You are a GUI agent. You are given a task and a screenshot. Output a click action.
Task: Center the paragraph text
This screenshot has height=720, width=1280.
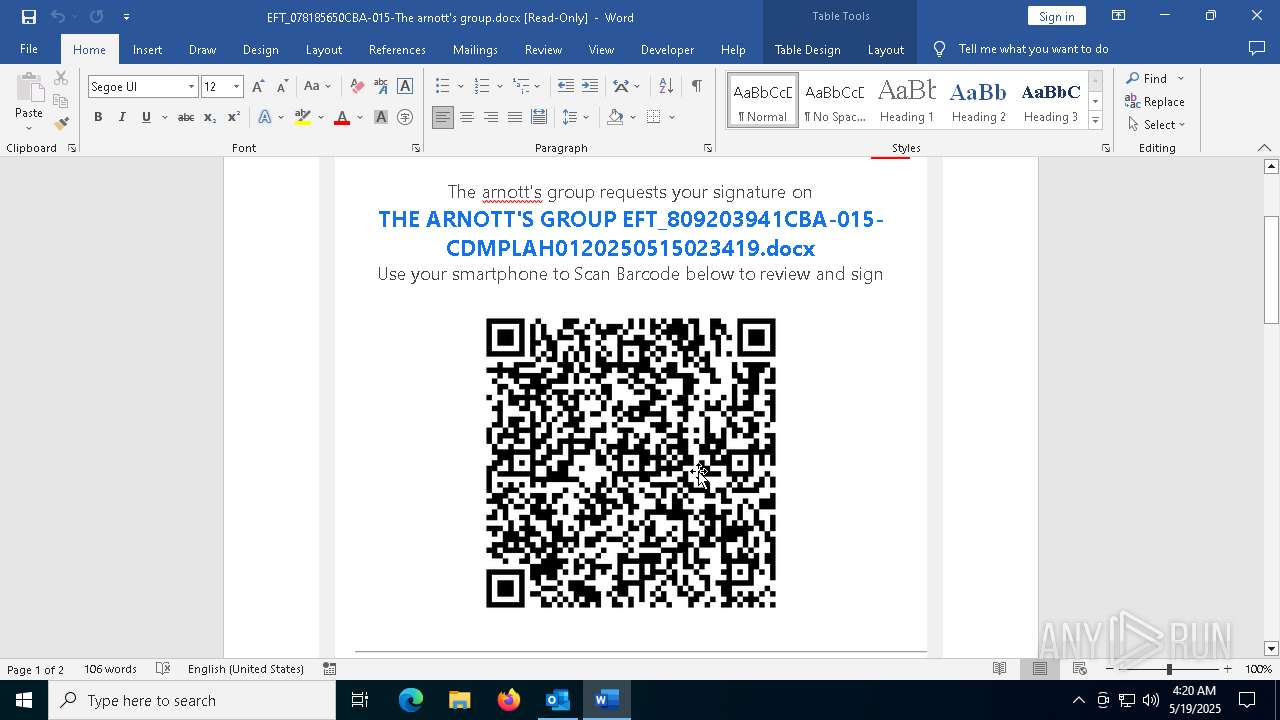(x=466, y=118)
